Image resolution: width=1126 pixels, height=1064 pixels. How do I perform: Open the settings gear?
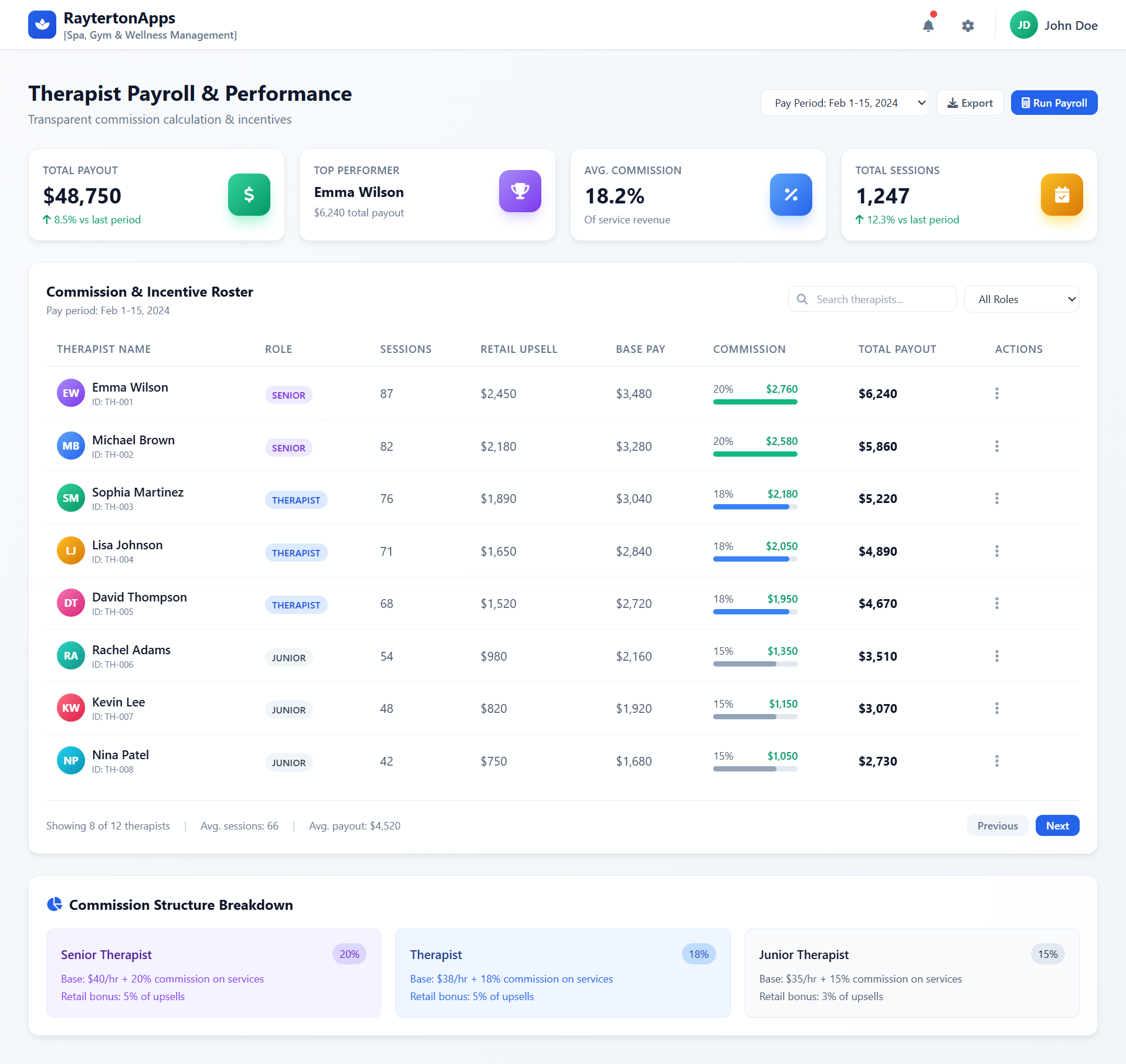968,26
